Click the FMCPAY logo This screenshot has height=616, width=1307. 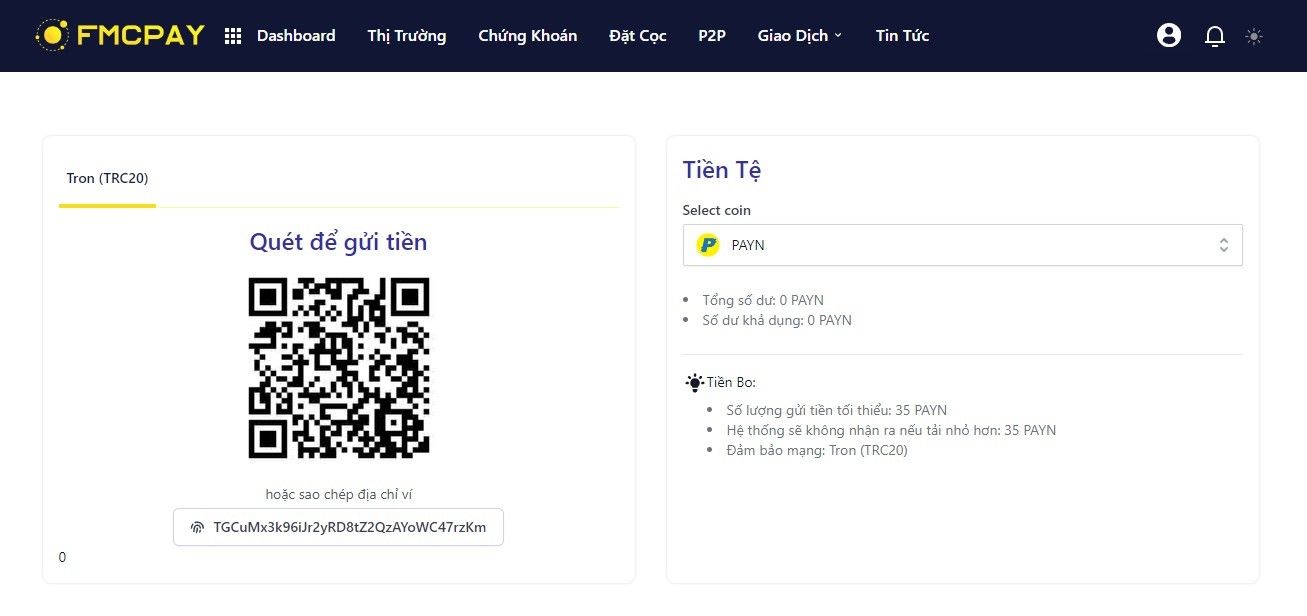[120, 35]
